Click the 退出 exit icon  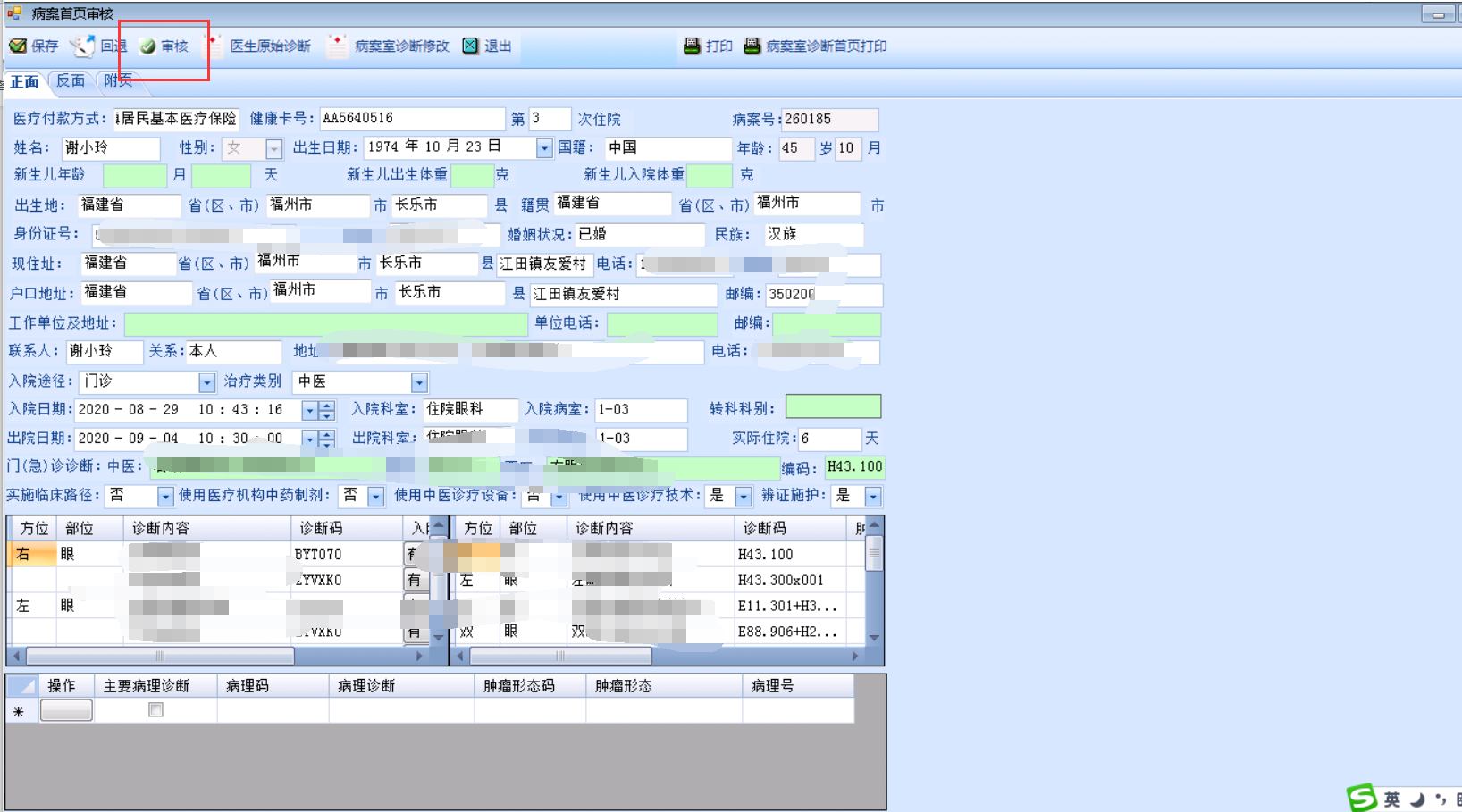[x=470, y=46]
